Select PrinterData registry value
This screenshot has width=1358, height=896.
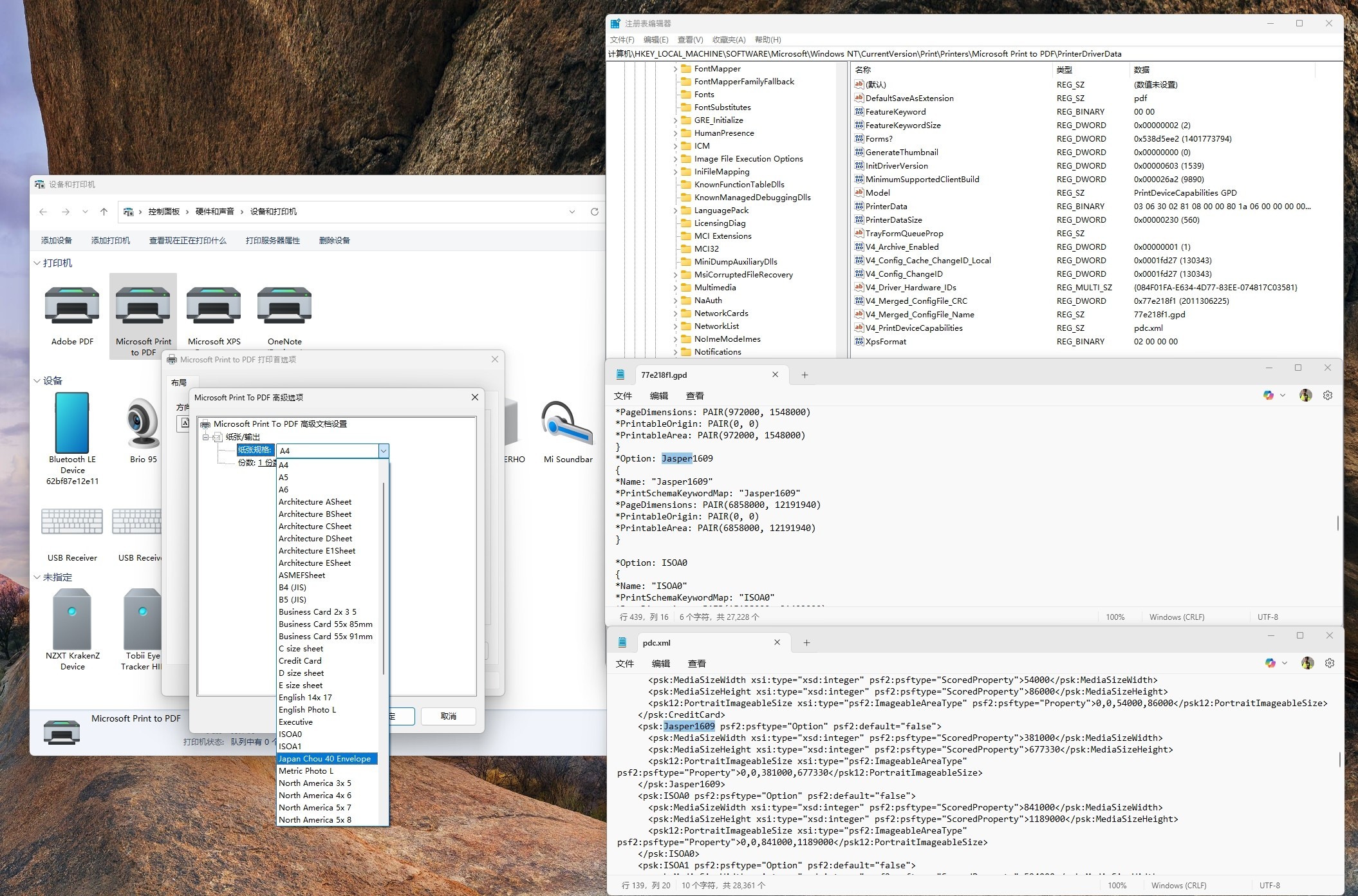click(x=886, y=206)
